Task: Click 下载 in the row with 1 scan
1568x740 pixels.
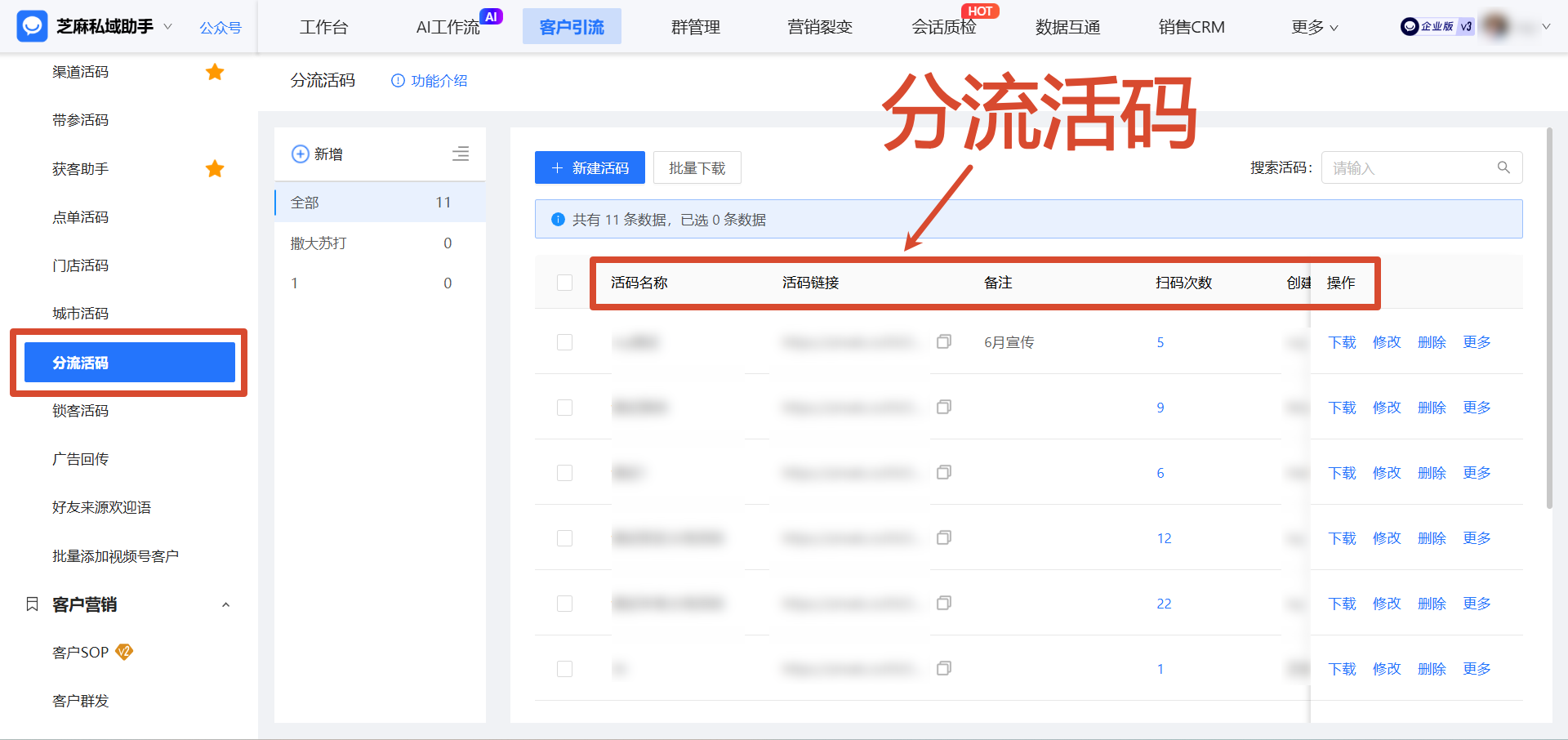Action: tap(1342, 669)
